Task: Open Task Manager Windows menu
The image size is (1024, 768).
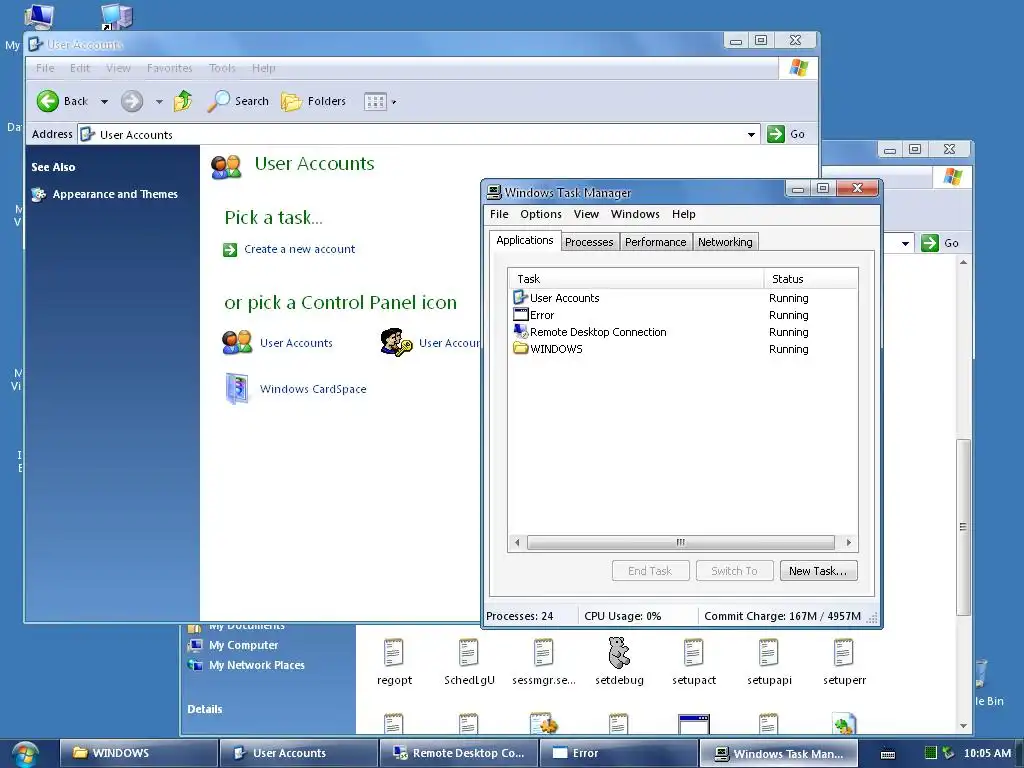Action: point(635,214)
